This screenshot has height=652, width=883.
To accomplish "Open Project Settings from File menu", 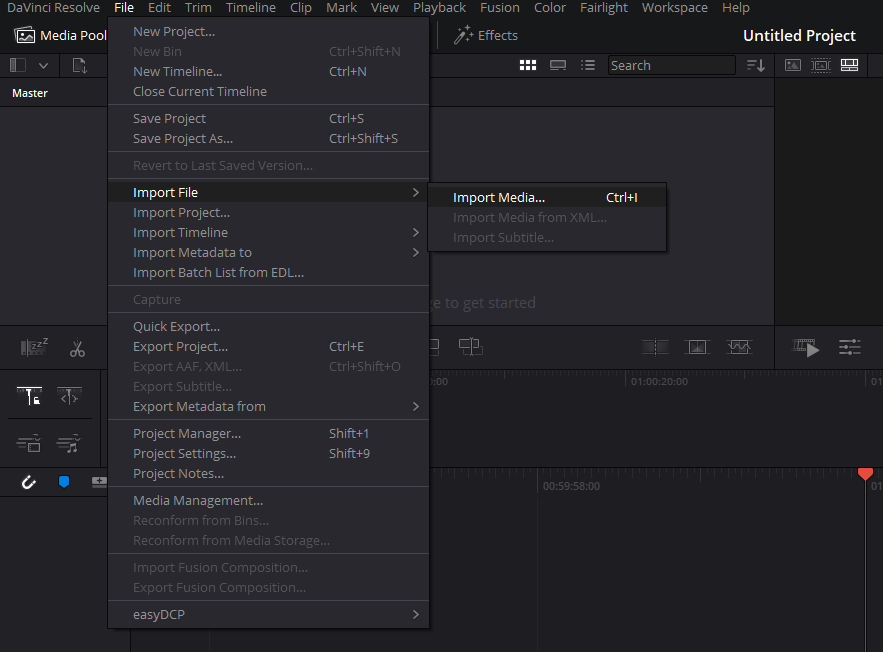I will click(268, 454).
